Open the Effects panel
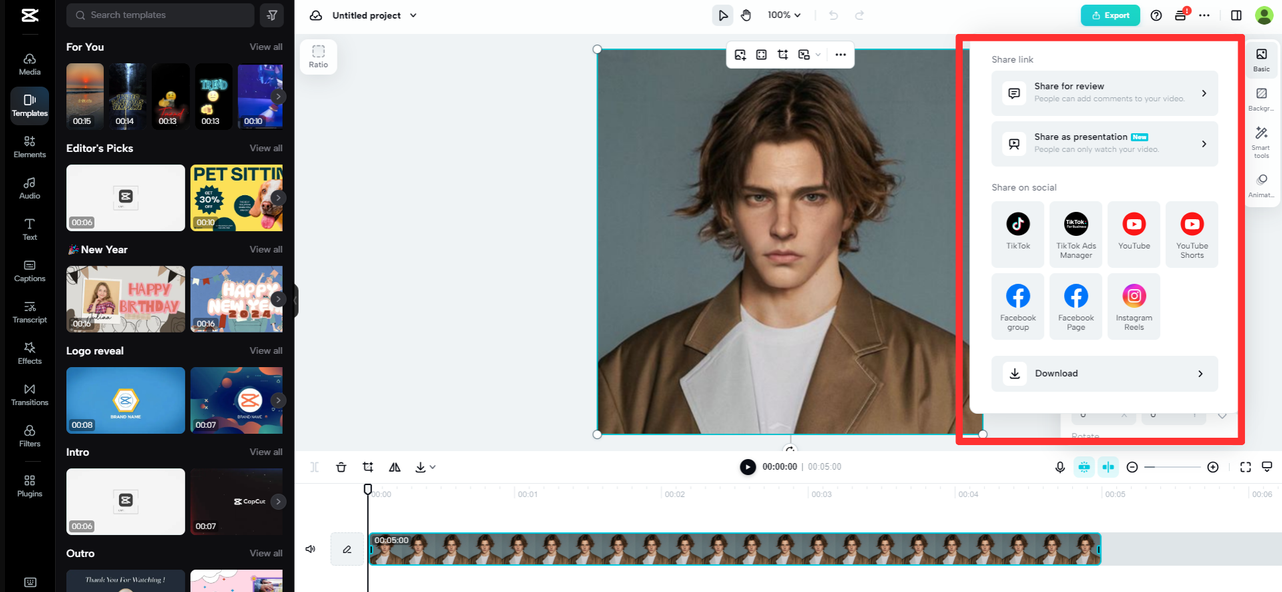Screen dimensions: 1282x592 coord(29,353)
